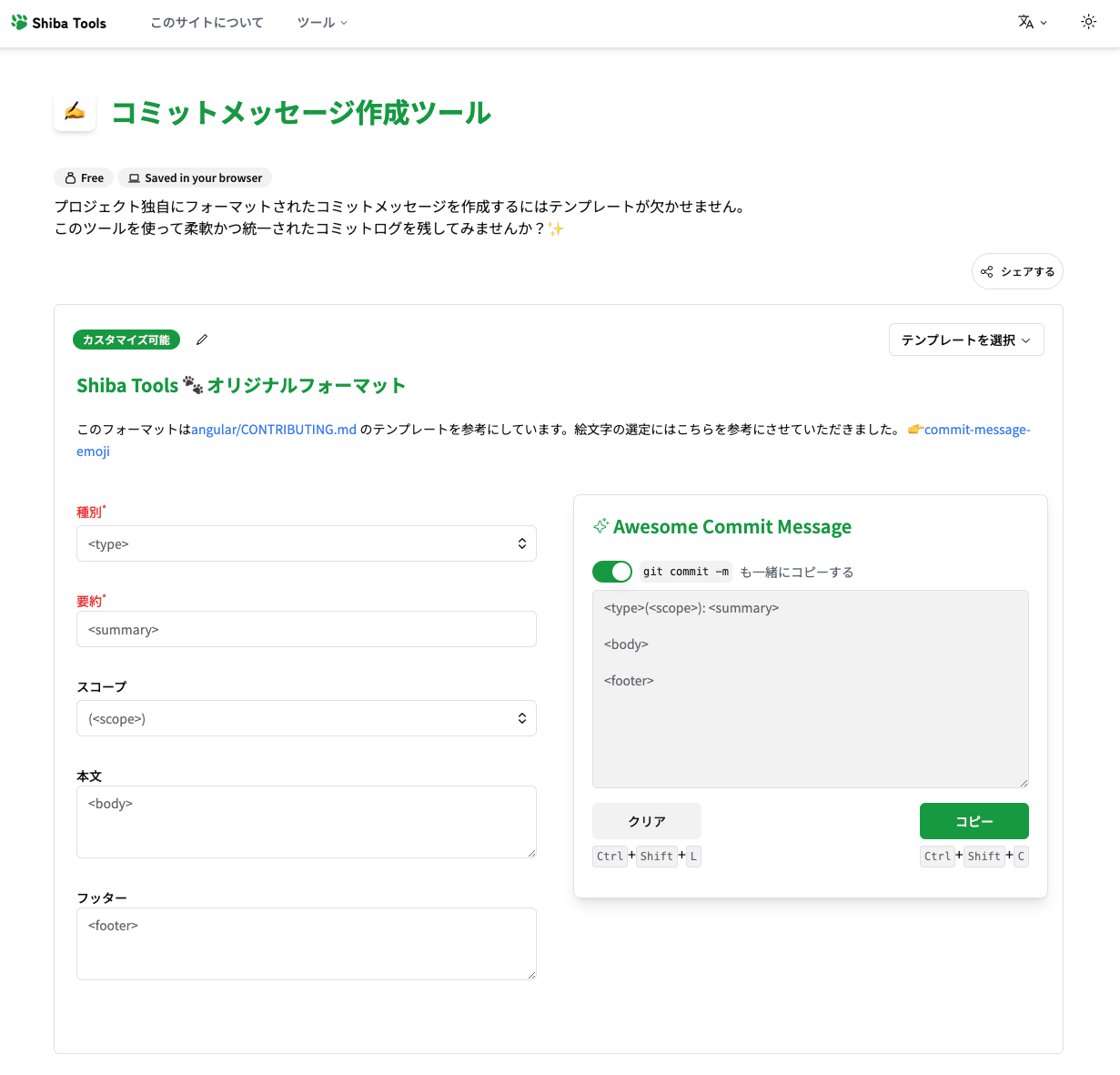This screenshot has width=1120, height=1075.
Task: Click the writing-hand icon beside the page title
Action: coord(74,109)
